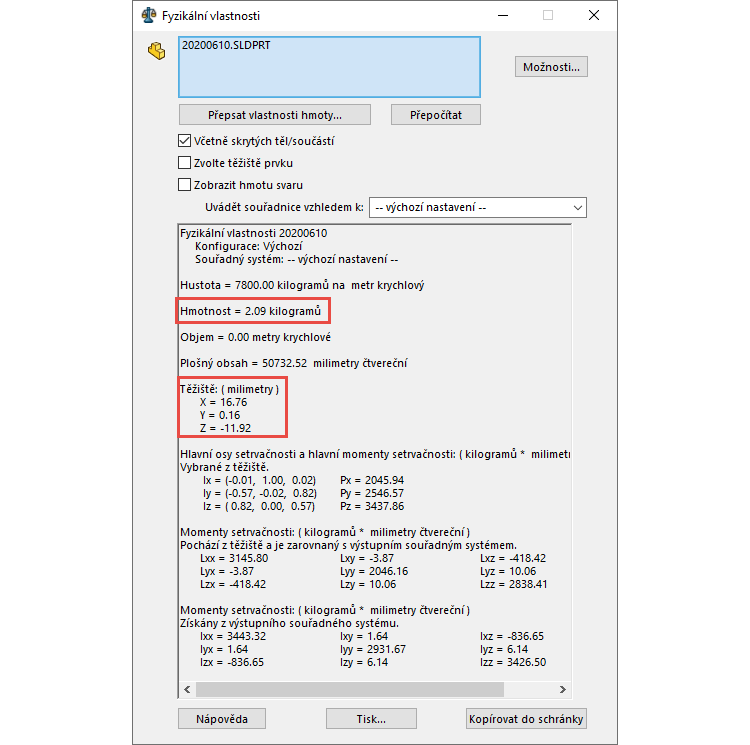Click the Lyy = 2046.16 value

coord(374,571)
